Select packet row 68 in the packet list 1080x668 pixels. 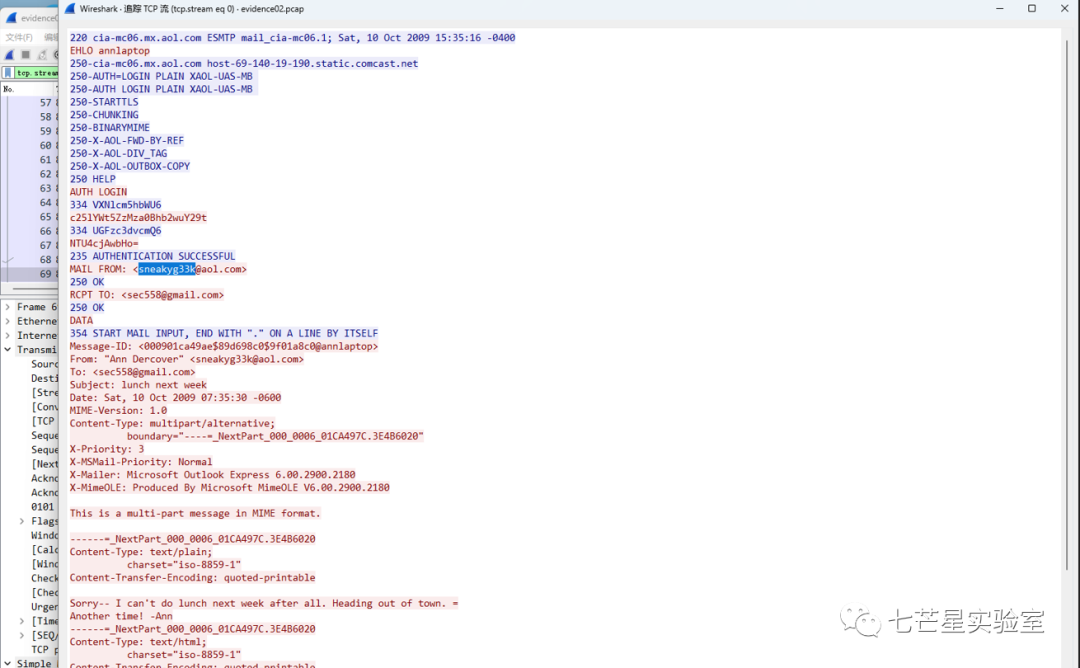[x=30, y=260]
